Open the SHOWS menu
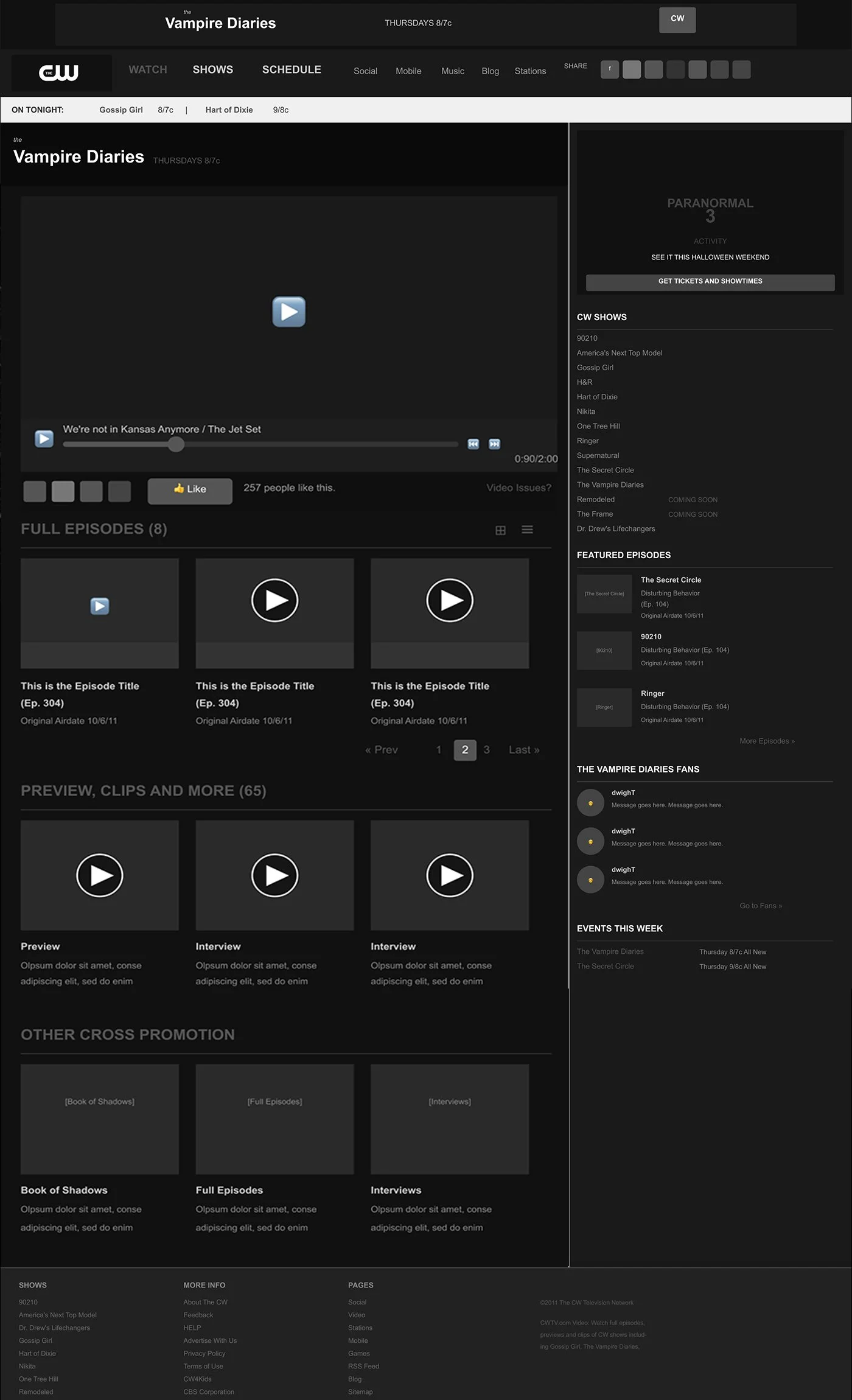This screenshot has width=852, height=1400. tap(213, 69)
